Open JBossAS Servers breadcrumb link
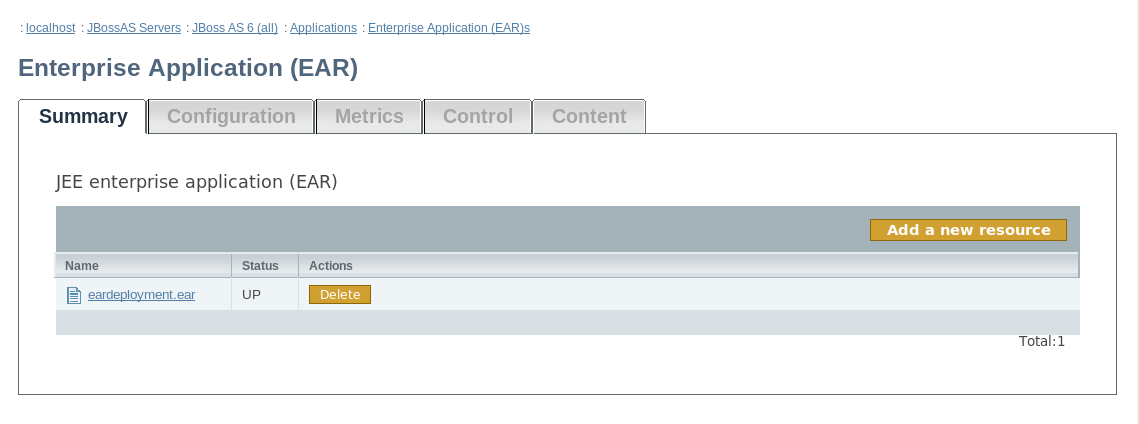The height and width of the screenshot is (424, 1139). [x=134, y=28]
